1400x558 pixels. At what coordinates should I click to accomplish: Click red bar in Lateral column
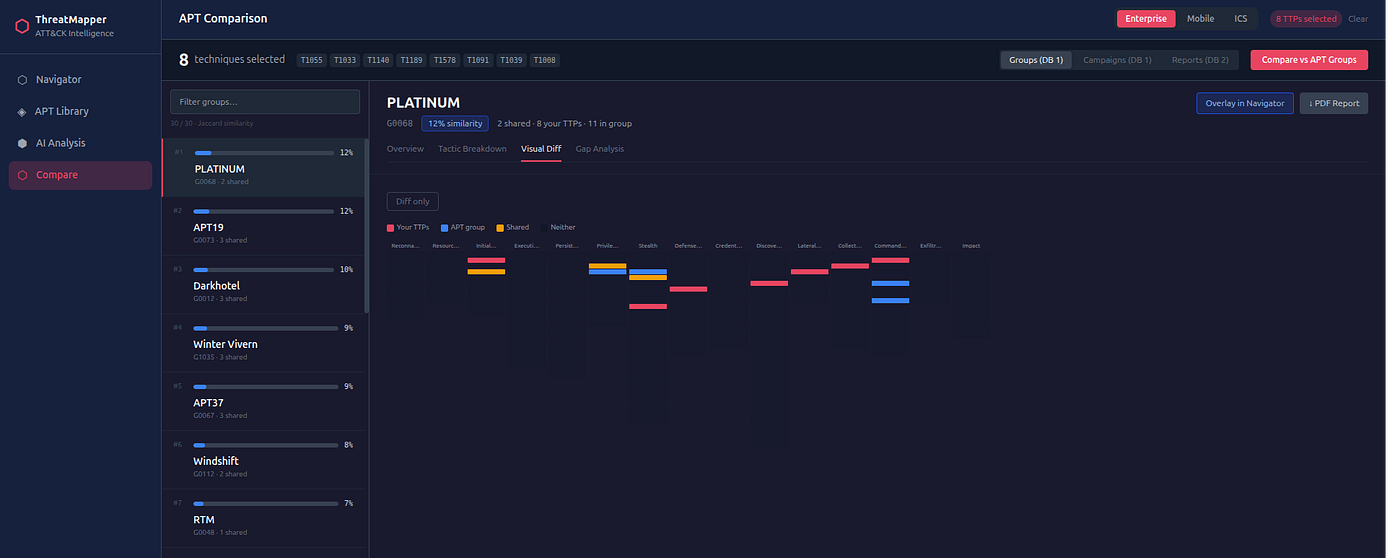tap(810, 272)
